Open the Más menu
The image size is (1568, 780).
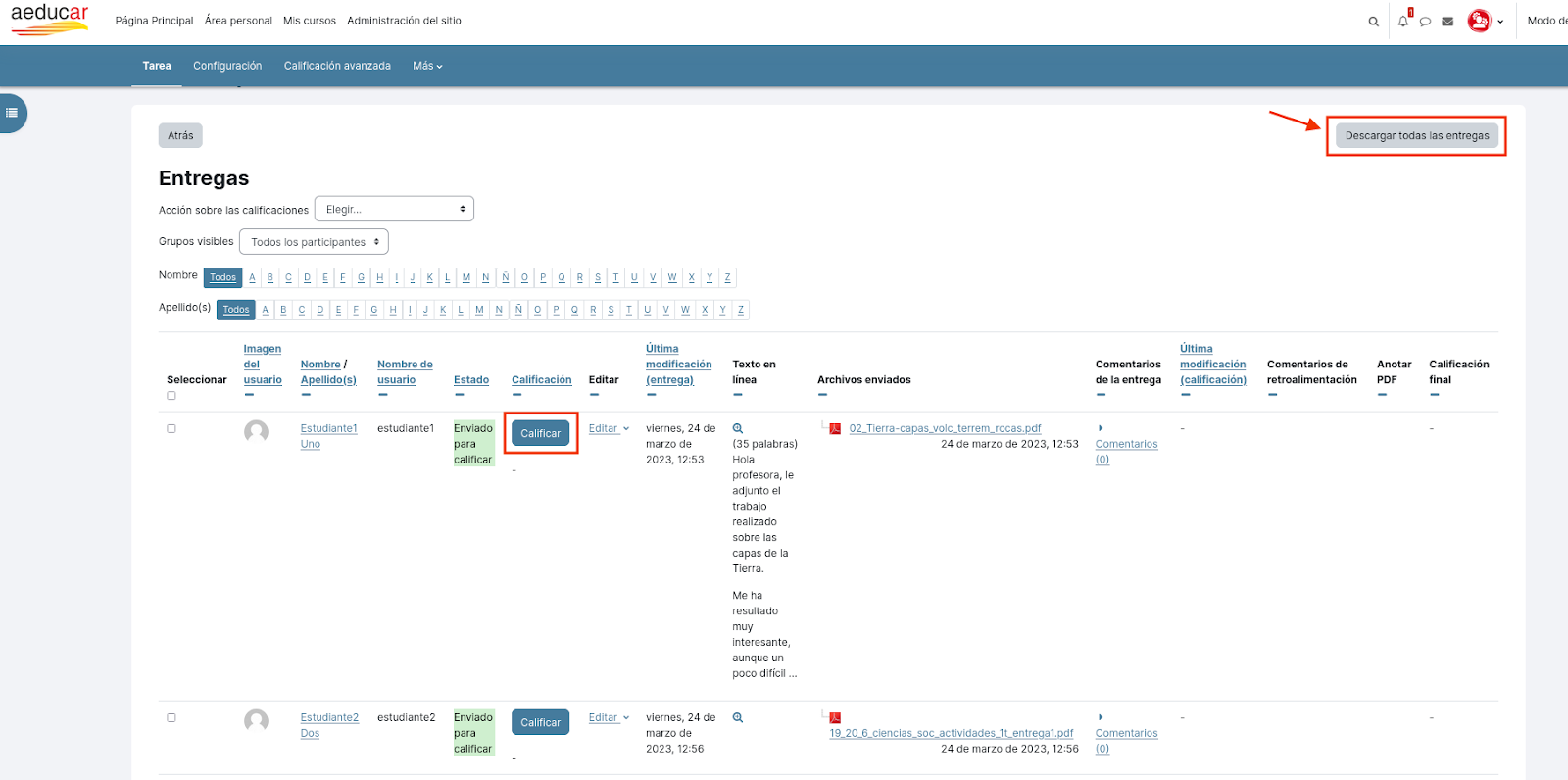427,66
